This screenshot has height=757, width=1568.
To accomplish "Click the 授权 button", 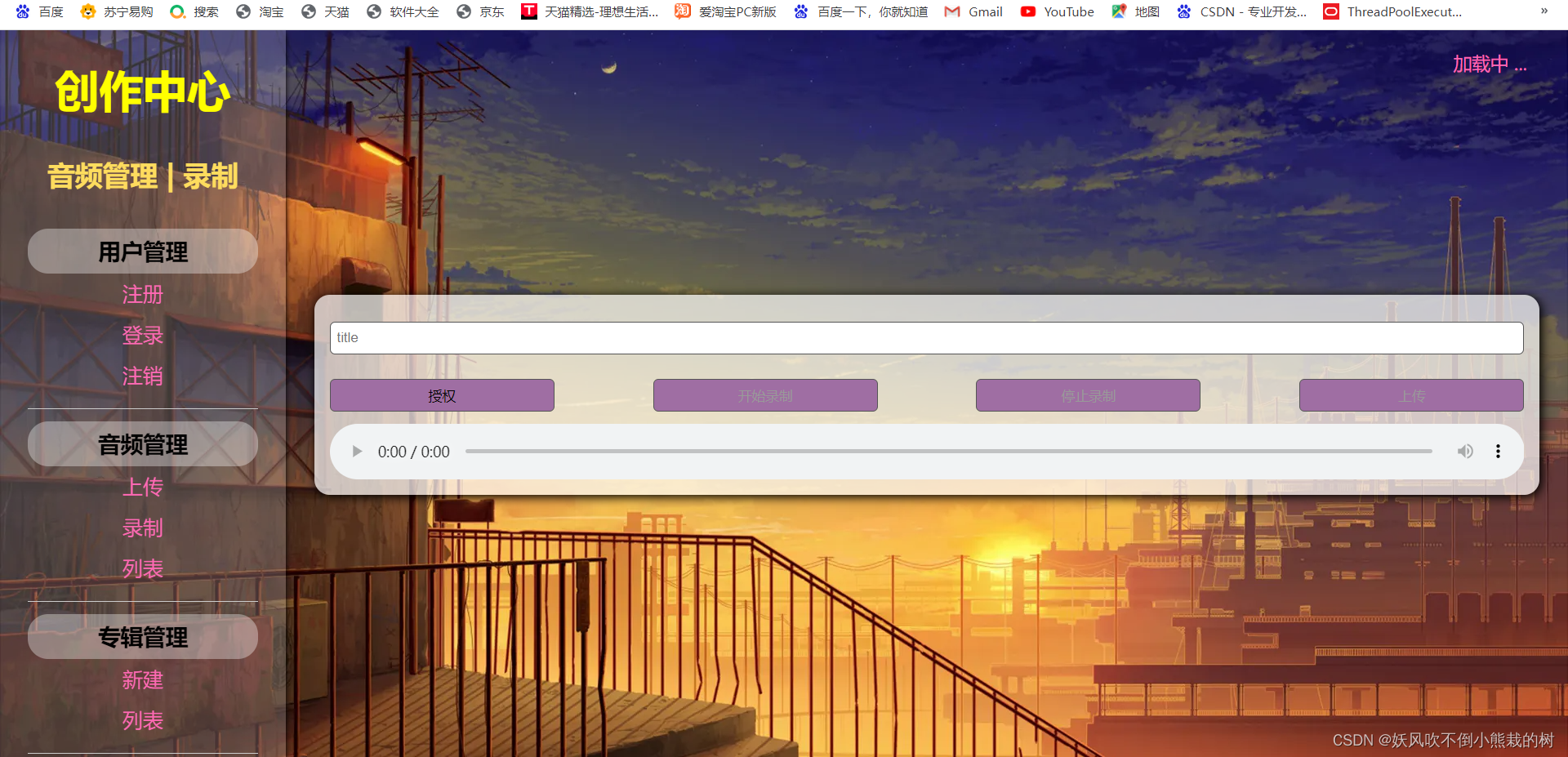I will pyautogui.click(x=442, y=395).
